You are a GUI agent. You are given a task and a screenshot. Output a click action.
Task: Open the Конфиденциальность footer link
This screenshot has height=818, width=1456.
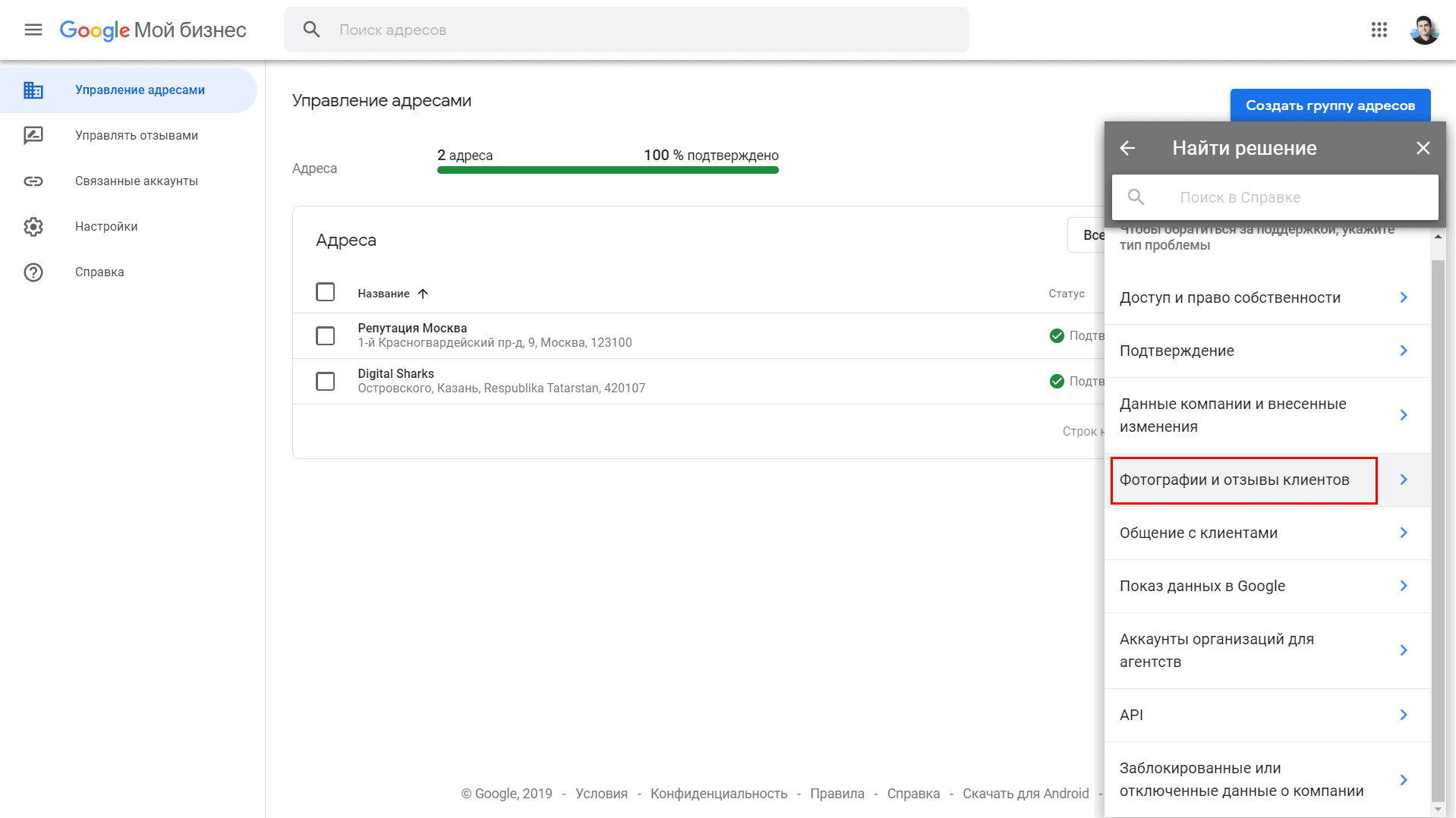(x=718, y=794)
